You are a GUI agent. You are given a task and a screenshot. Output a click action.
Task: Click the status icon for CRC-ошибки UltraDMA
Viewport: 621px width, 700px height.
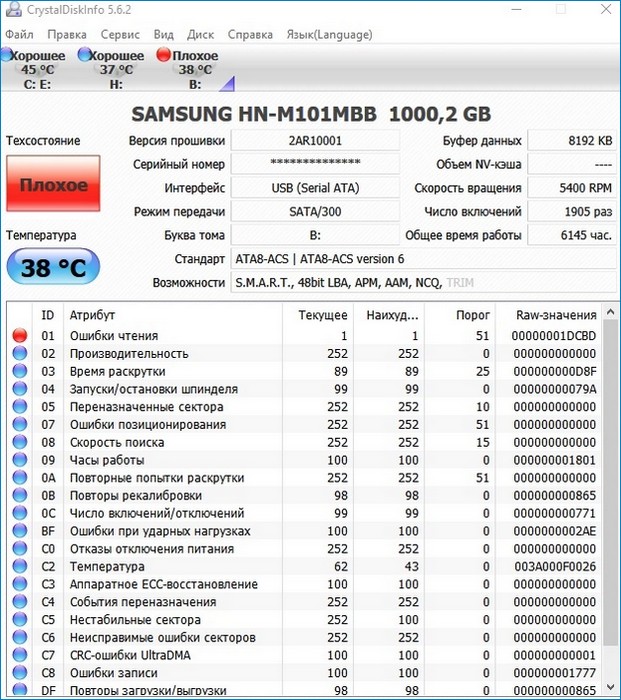[x=18, y=655]
